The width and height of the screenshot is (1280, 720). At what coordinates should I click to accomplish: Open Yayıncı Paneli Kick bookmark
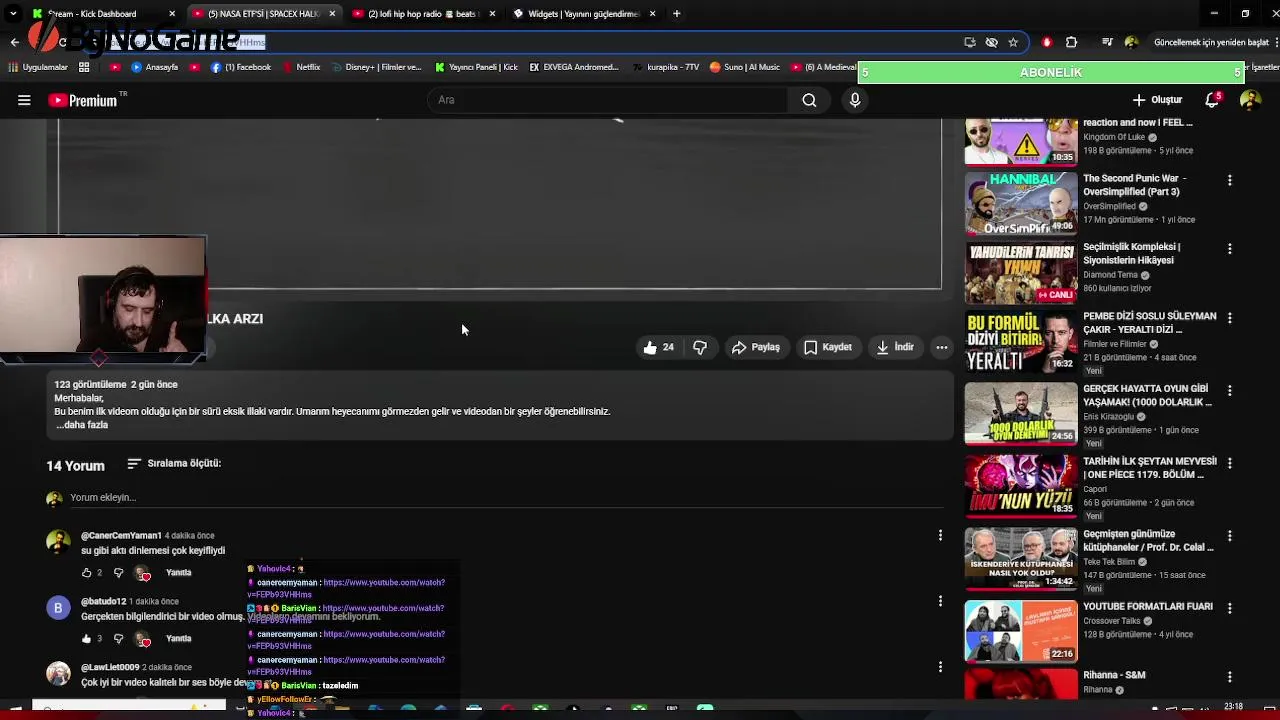point(476,67)
